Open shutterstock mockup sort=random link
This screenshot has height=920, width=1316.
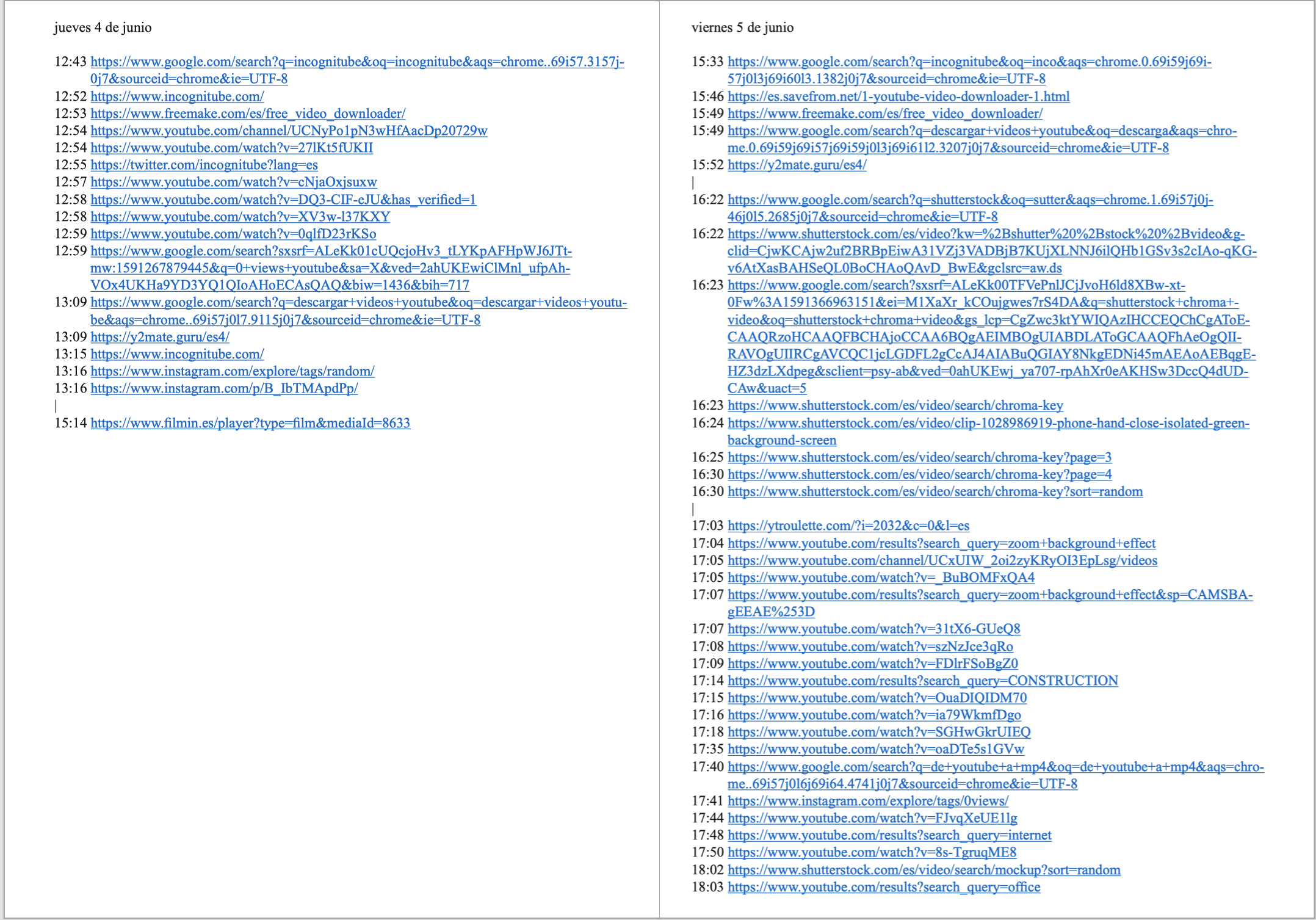(924, 870)
